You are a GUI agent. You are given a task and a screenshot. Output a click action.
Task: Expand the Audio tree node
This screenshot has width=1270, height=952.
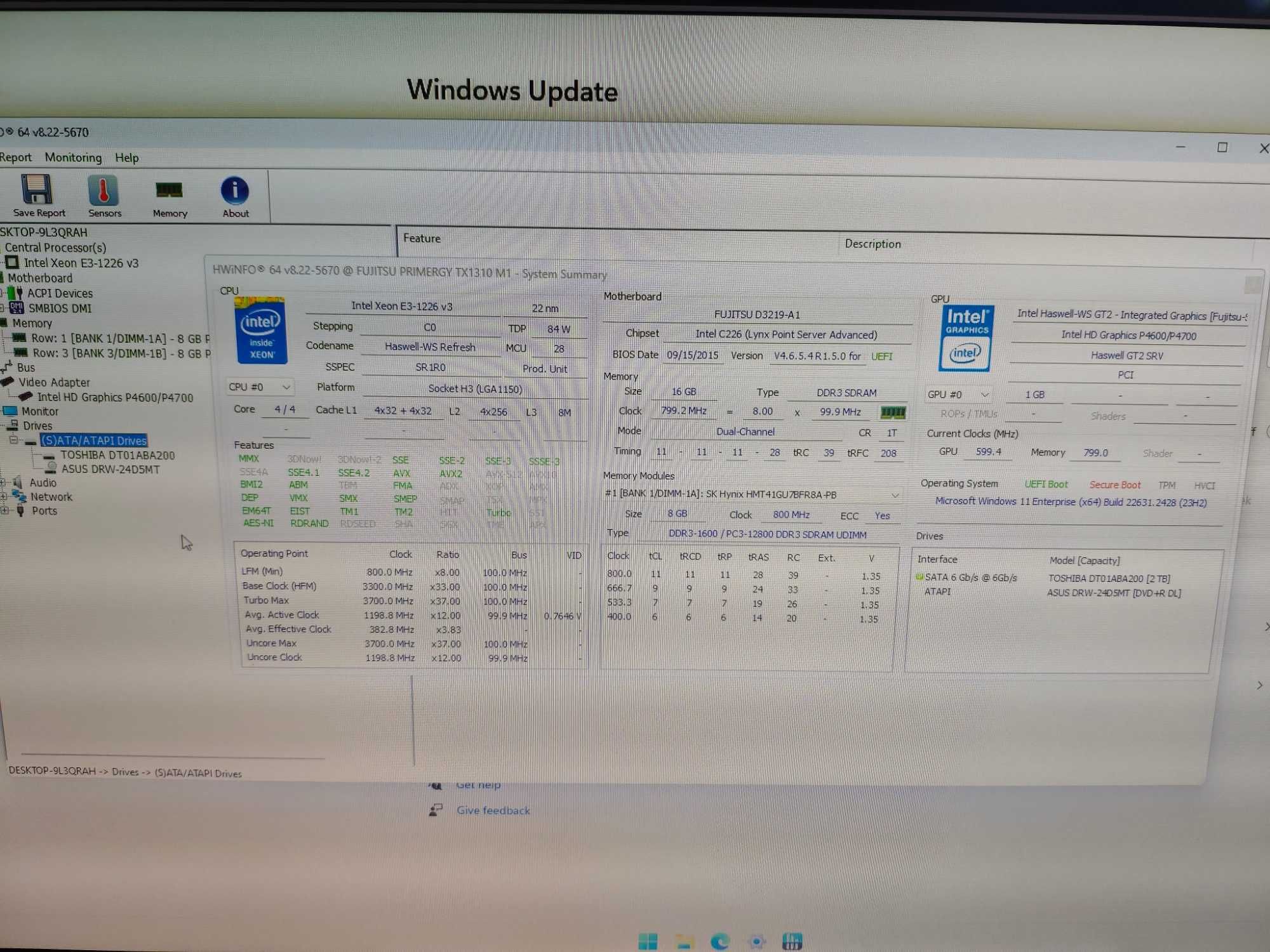click(4, 483)
